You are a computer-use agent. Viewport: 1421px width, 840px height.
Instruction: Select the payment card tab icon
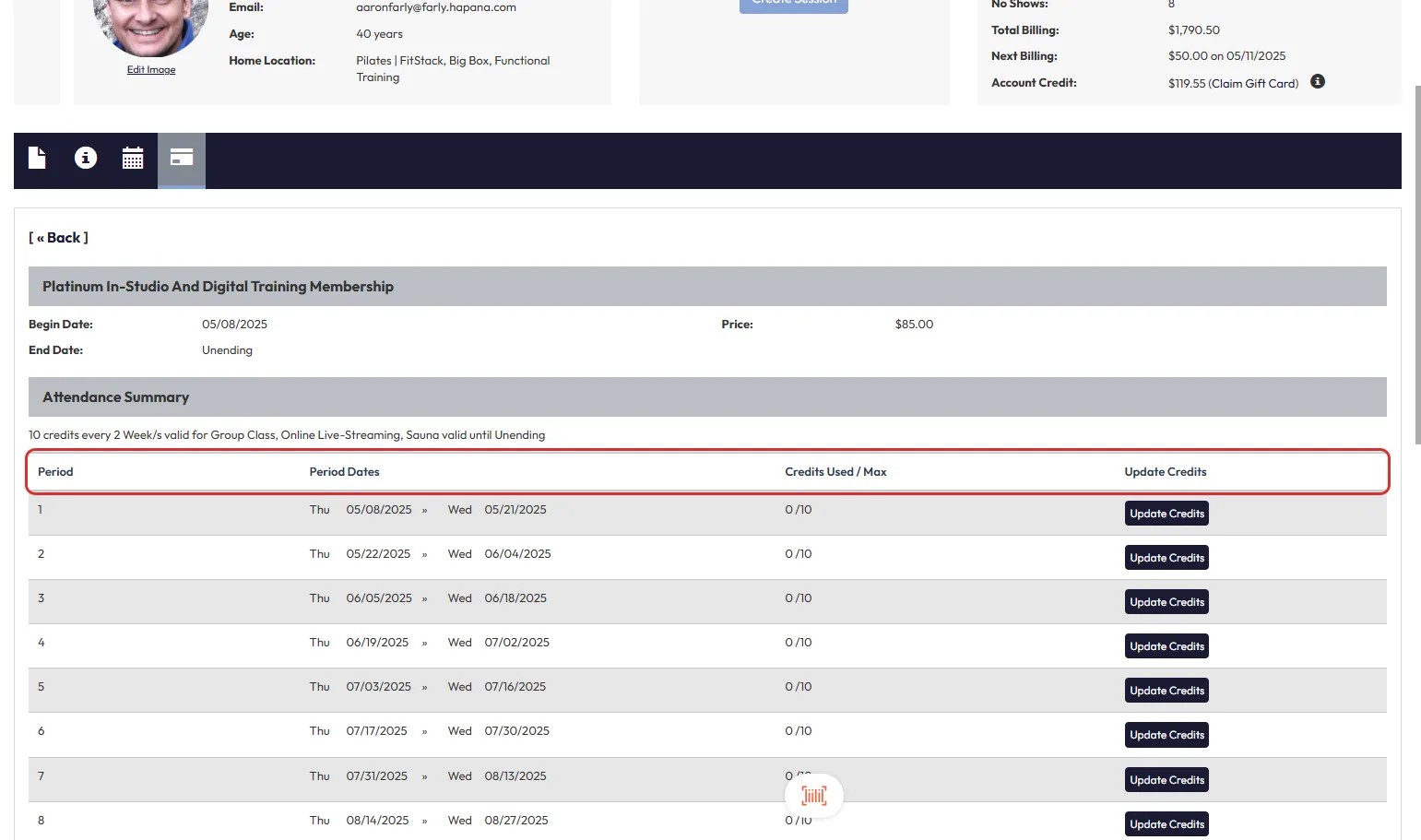click(x=182, y=159)
